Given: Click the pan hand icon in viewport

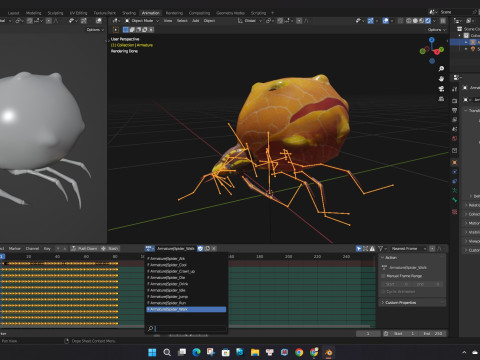Looking at the screenshot, I should [441, 79].
